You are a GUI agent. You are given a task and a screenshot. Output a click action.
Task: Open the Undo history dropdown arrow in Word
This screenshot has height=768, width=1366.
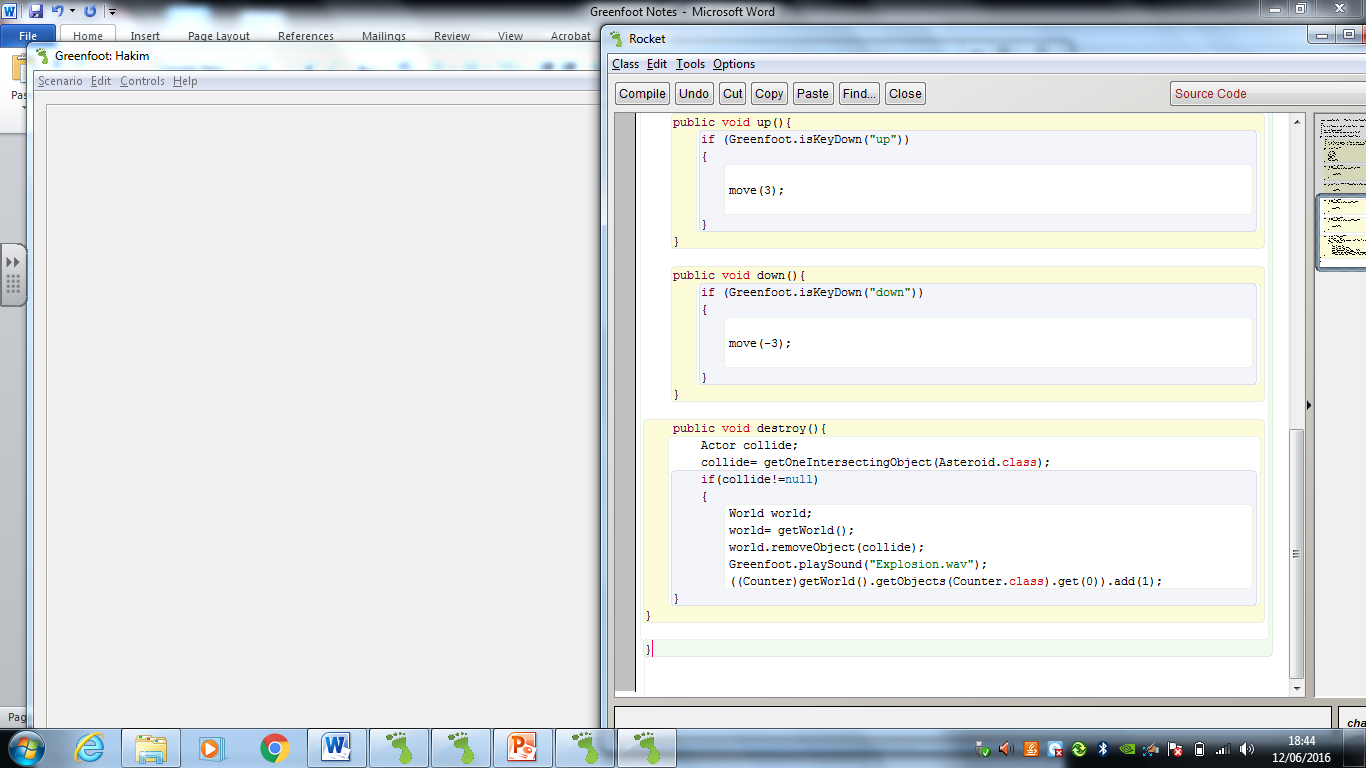coord(72,12)
